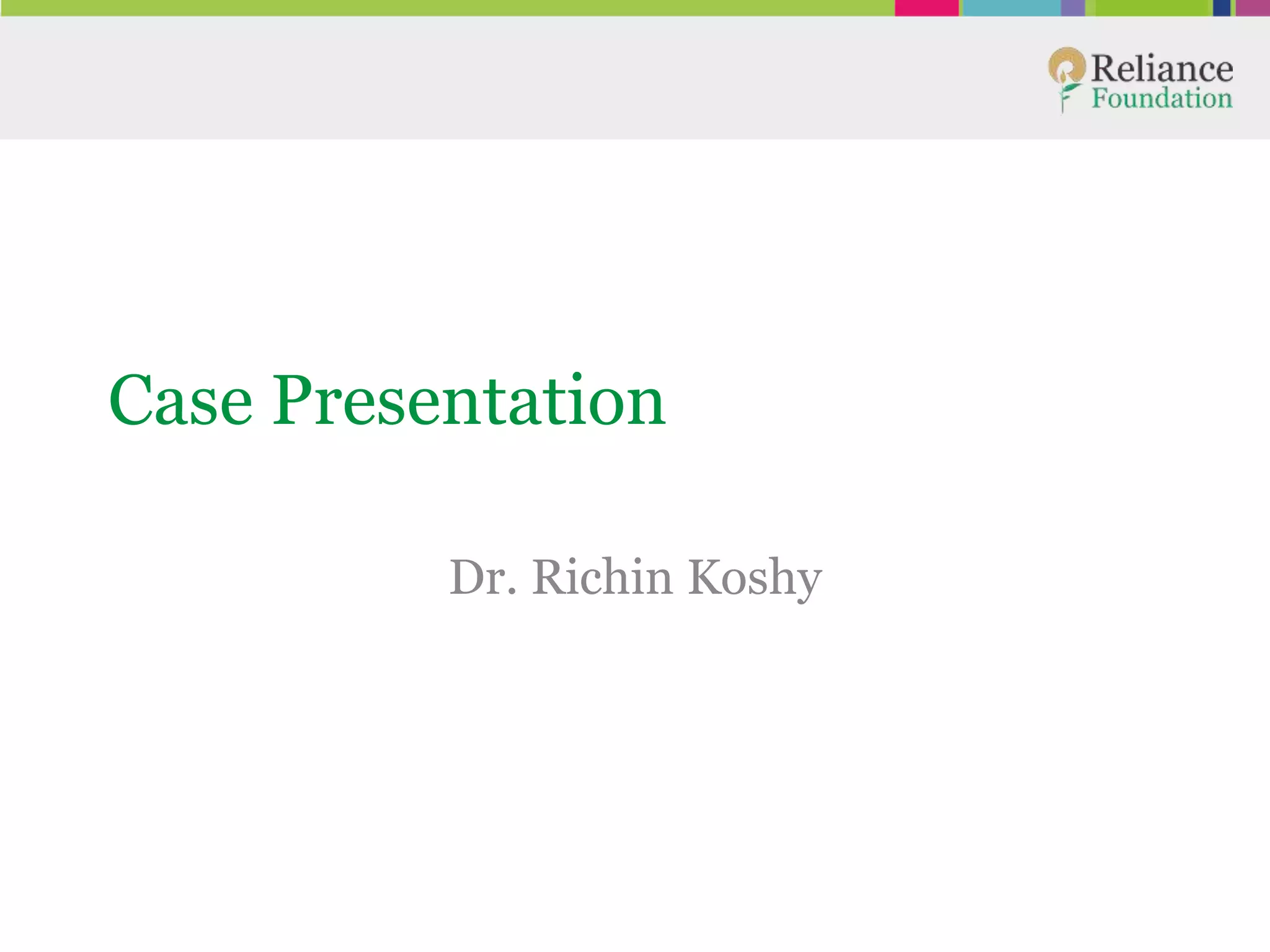Click the bright green segment beside purple
This screenshot has width=1270, height=952.
1153,8
